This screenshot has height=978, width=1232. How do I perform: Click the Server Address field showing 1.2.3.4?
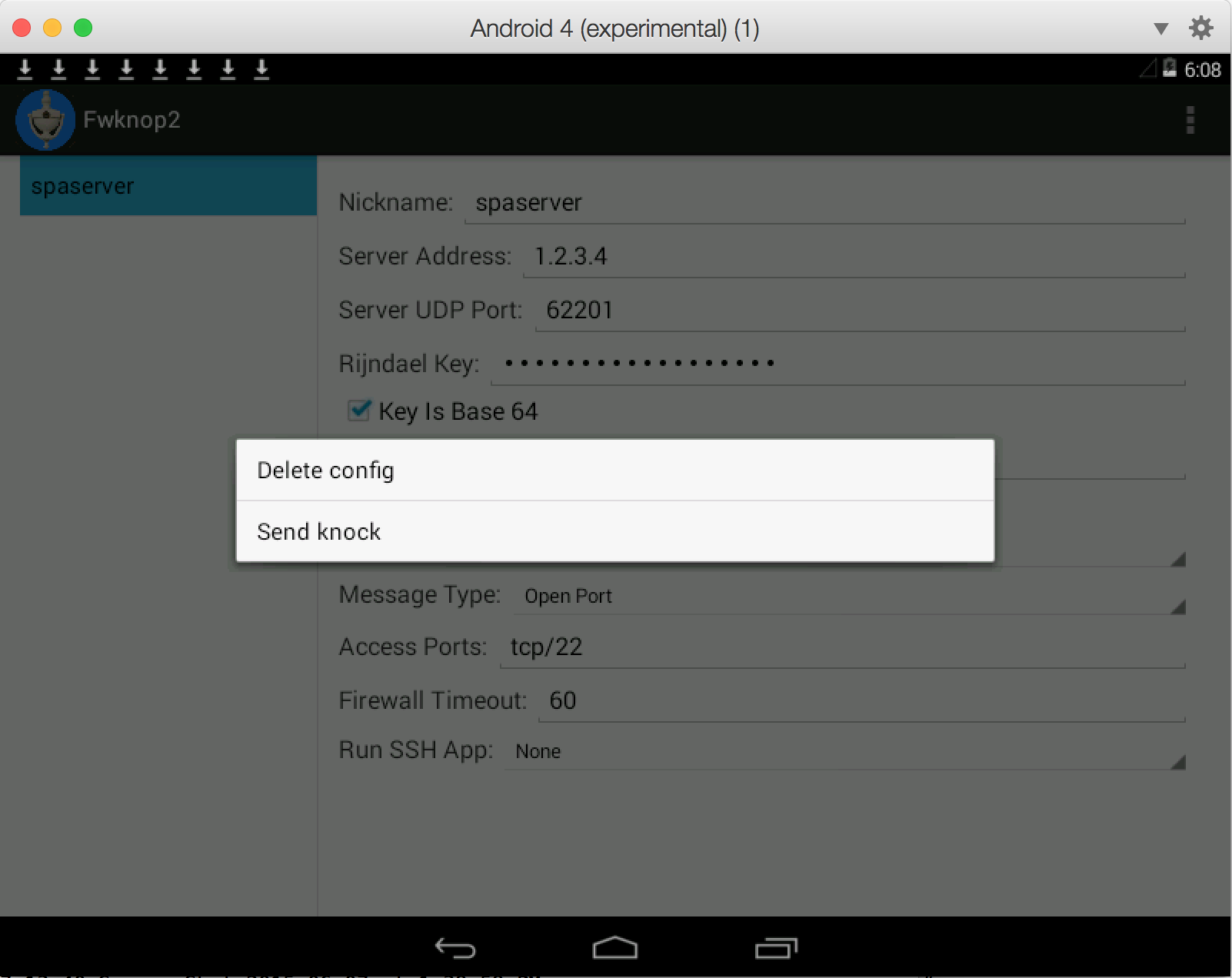click(769, 256)
